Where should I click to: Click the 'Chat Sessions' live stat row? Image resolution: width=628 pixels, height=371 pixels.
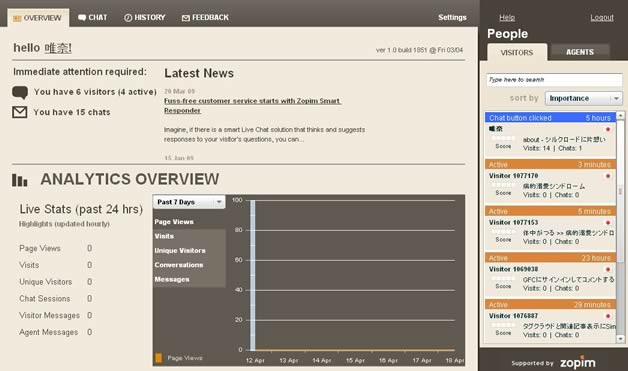pos(56,298)
